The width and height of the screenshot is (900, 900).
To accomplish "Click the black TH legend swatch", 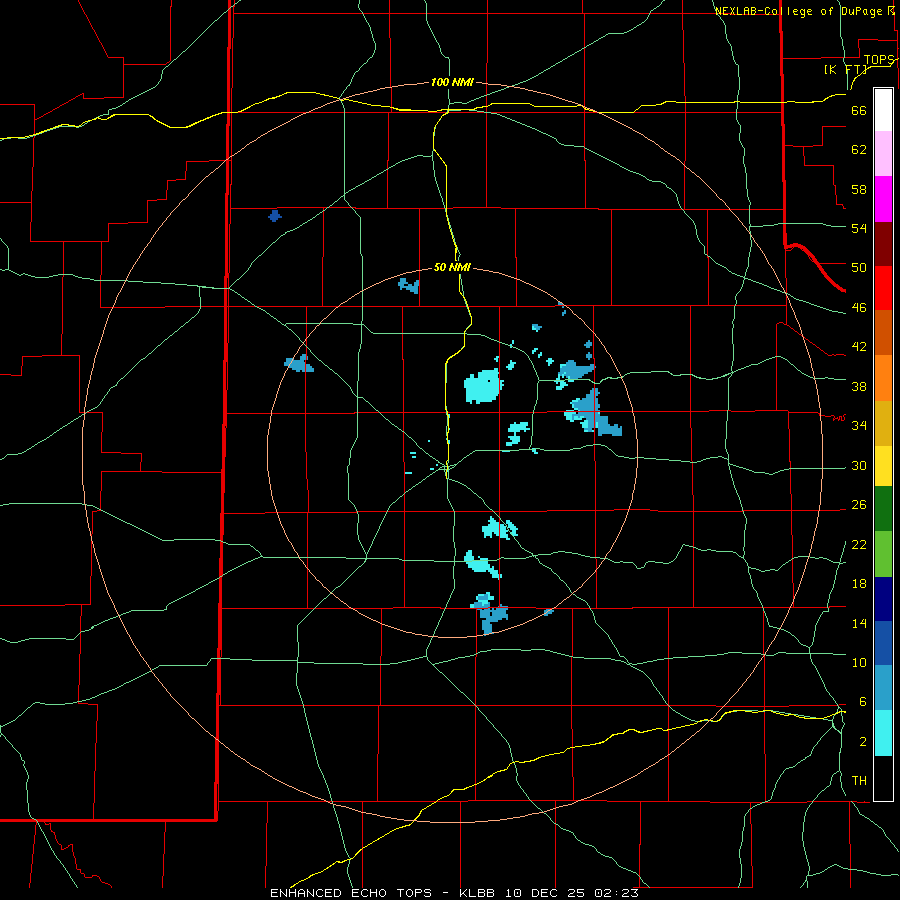I will pyautogui.click(x=883, y=778).
